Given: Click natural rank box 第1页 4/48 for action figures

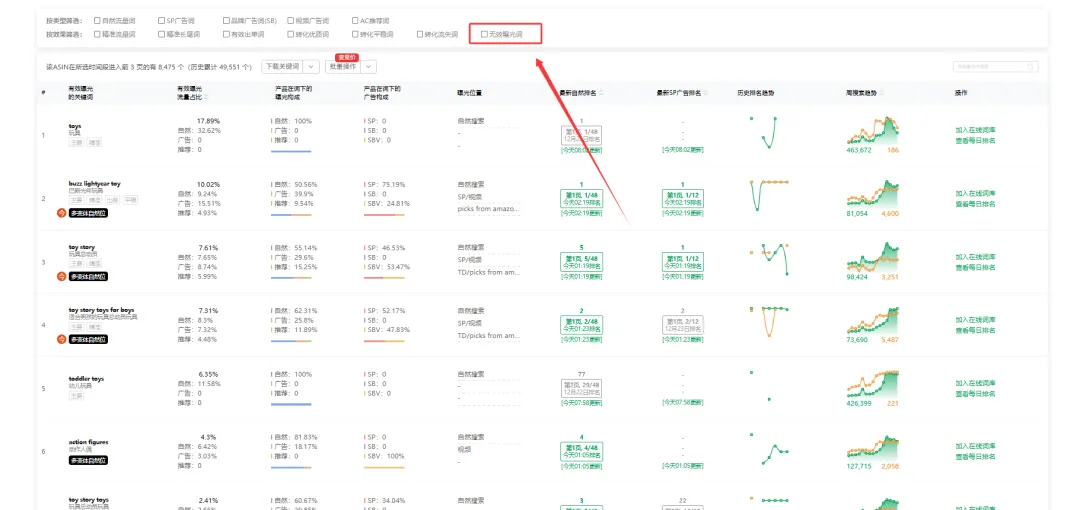Looking at the screenshot, I should tap(581, 451).
